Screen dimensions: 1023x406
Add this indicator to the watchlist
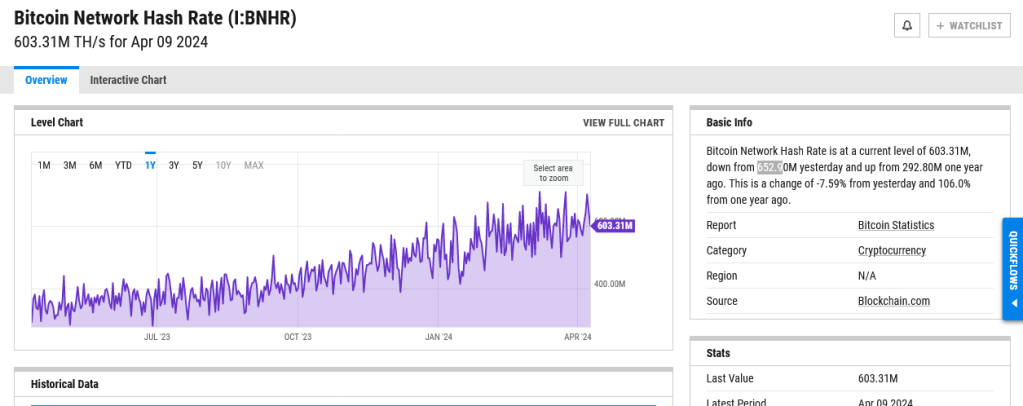969,26
